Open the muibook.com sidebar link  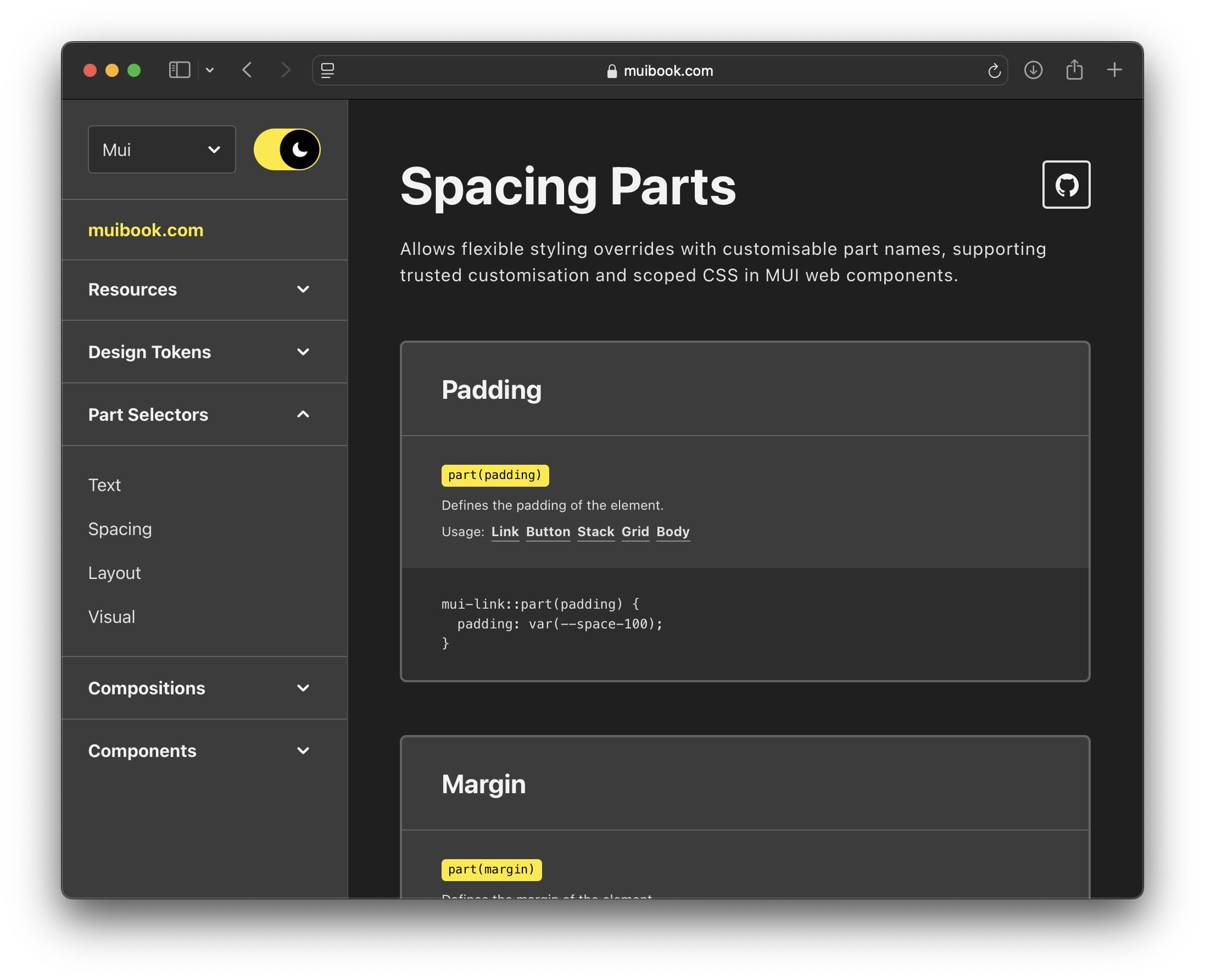click(146, 230)
